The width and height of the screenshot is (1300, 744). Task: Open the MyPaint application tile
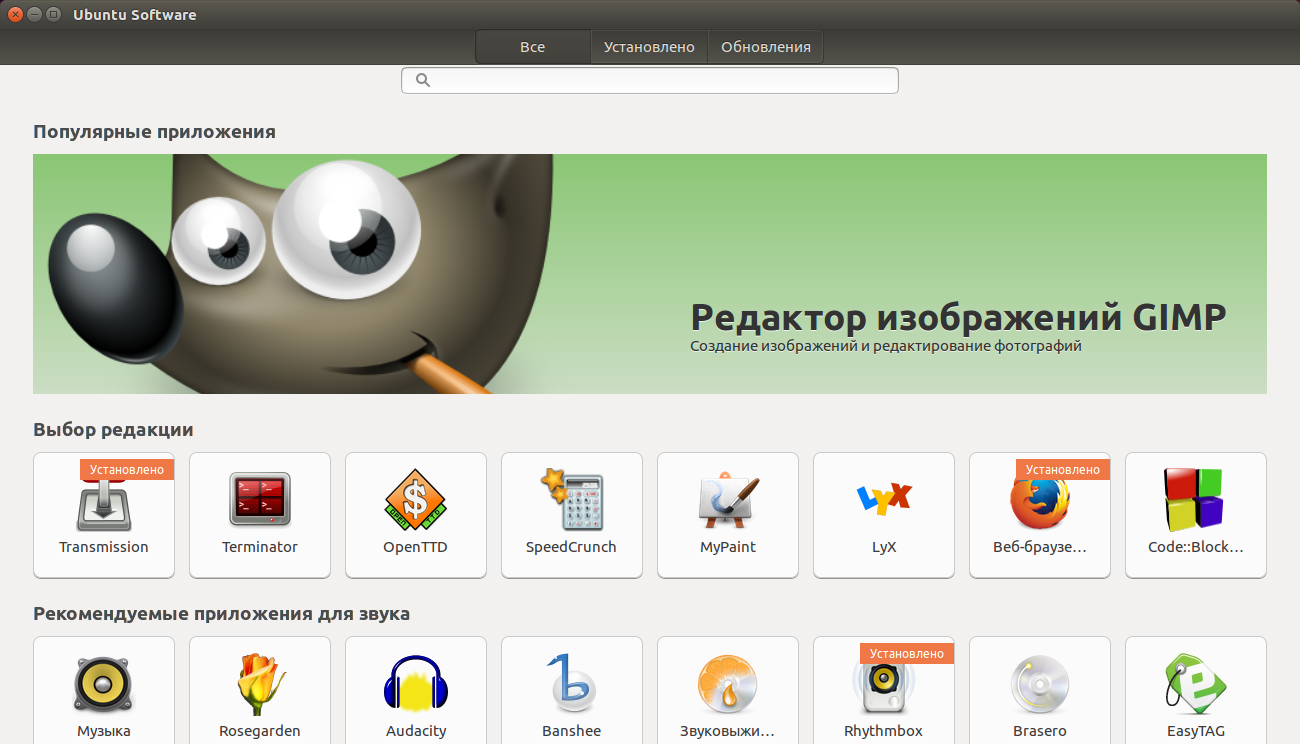tap(728, 515)
